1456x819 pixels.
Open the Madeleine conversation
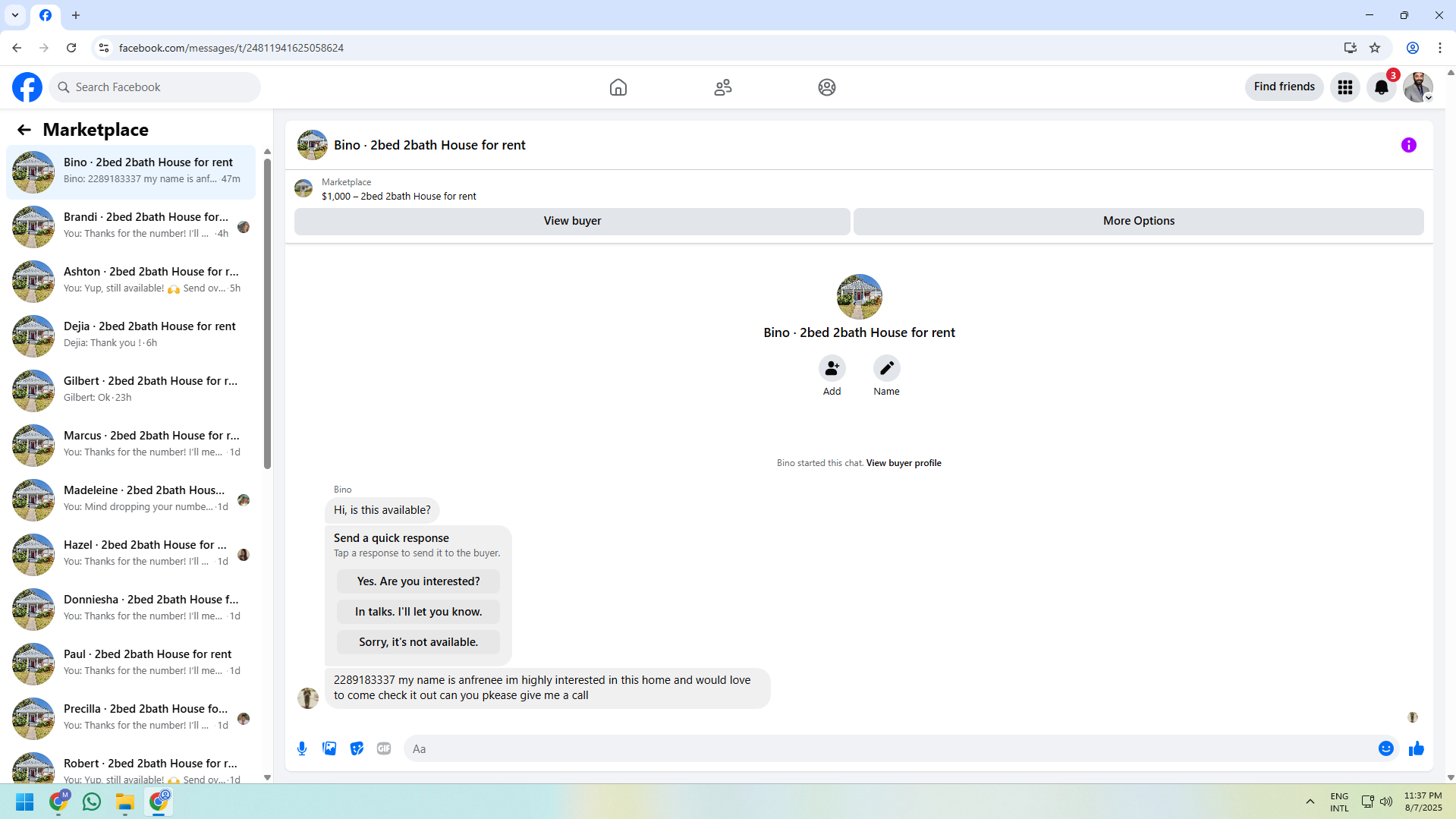tap(131, 500)
